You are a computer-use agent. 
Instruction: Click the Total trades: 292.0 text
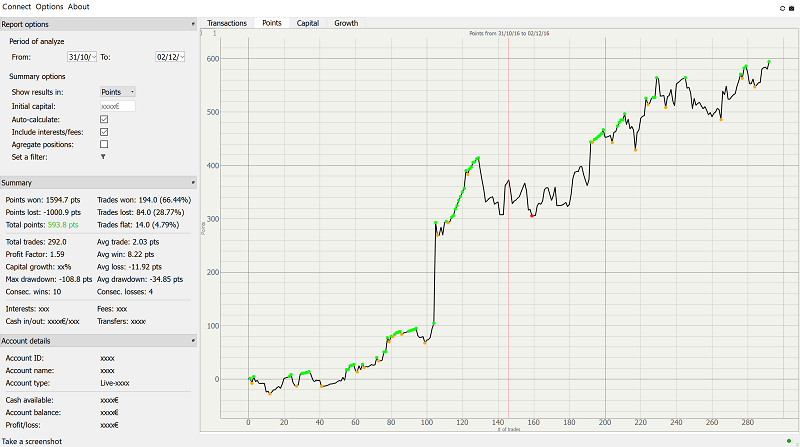36,242
